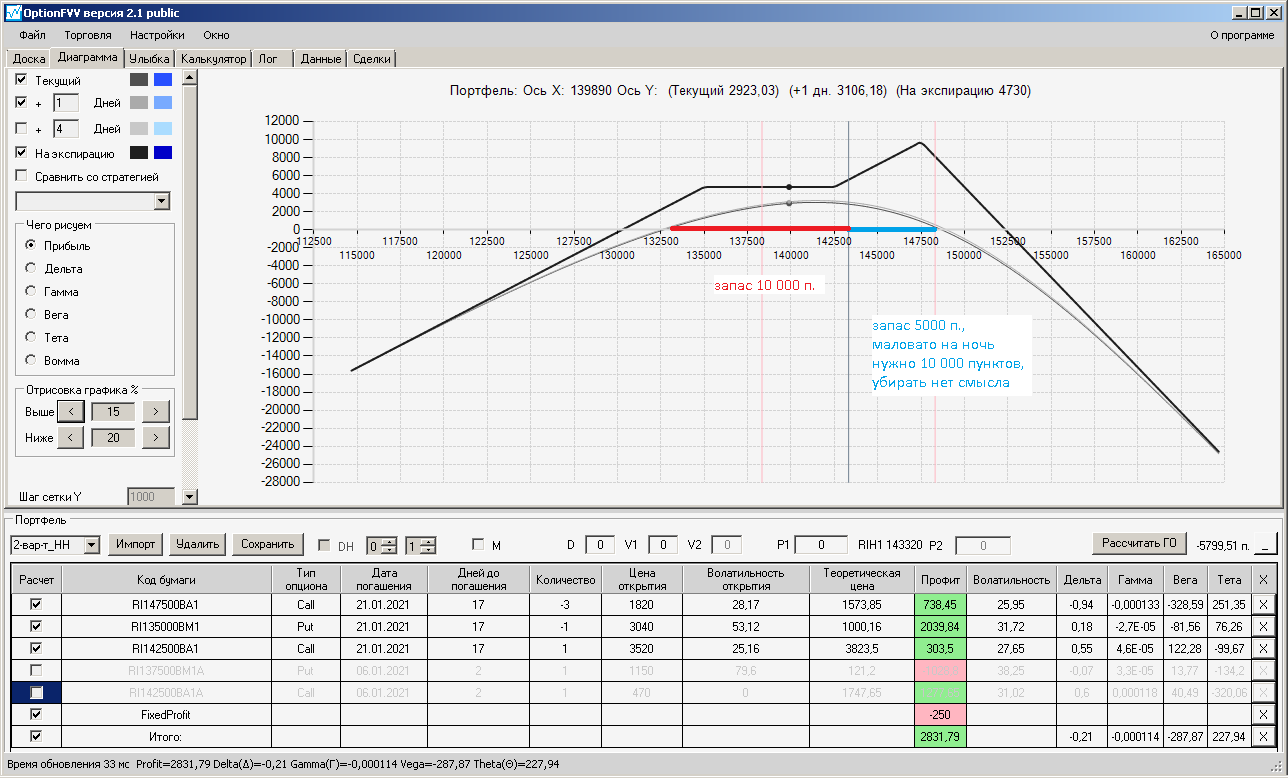The width and height of the screenshot is (1288, 778).
Task: Open the portfolio dropdown 2-вар-т_НН
Action: tap(92, 545)
